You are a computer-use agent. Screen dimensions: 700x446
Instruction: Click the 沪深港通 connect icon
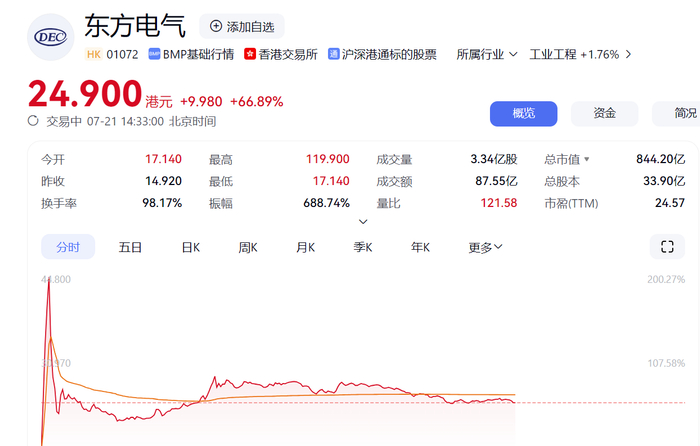pyautogui.click(x=333, y=54)
